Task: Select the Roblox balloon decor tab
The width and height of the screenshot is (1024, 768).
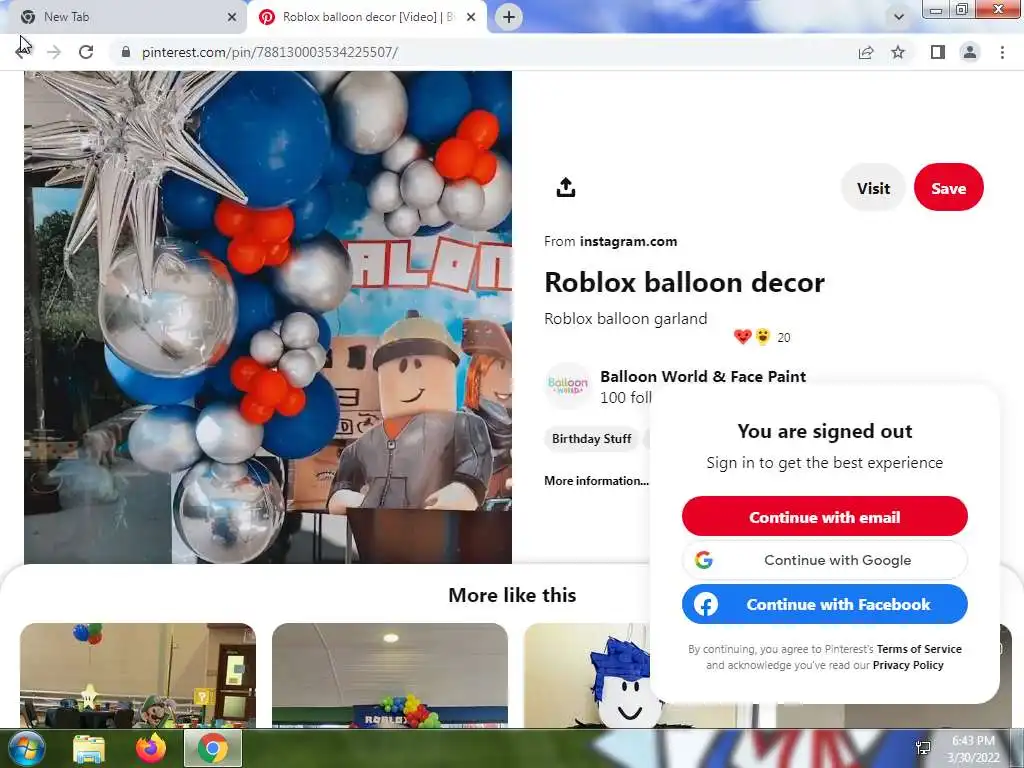Action: tap(366, 17)
